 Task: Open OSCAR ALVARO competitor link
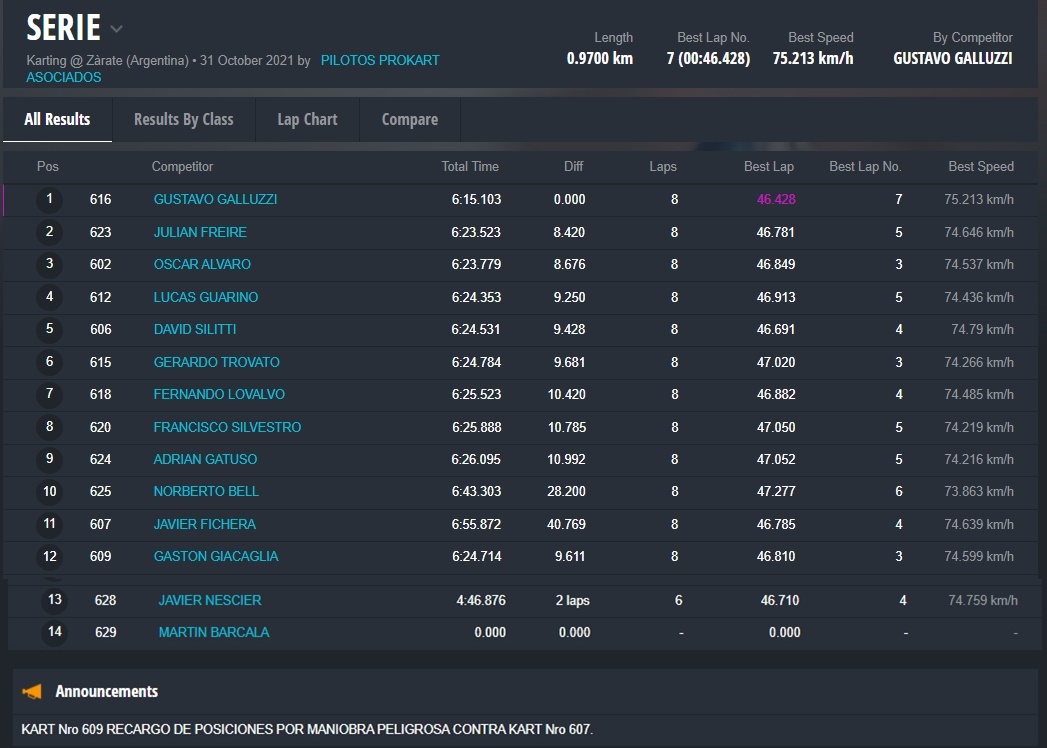(x=202, y=264)
